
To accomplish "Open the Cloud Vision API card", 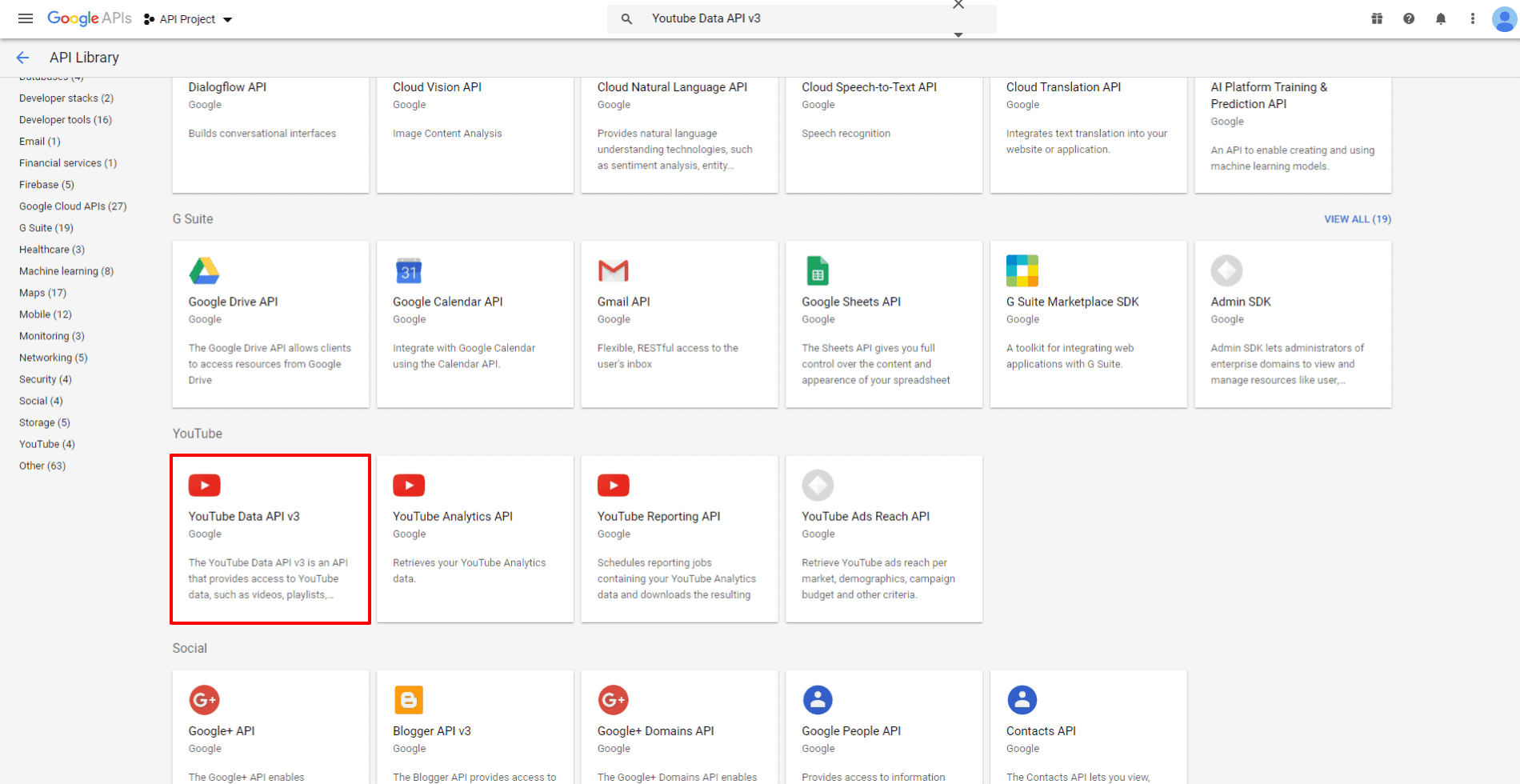I will click(x=475, y=134).
